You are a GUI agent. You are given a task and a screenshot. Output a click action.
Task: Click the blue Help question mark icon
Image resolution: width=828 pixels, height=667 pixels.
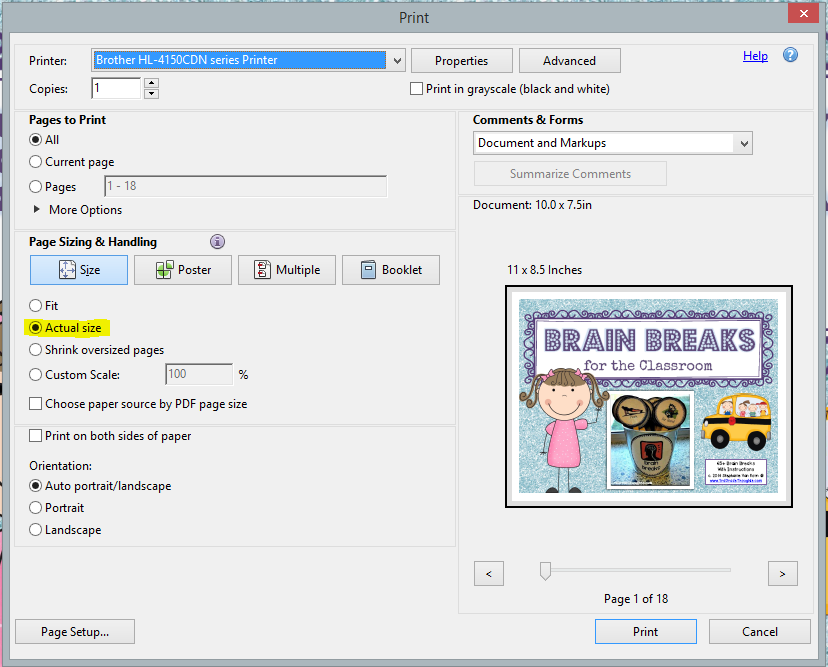tap(790, 55)
